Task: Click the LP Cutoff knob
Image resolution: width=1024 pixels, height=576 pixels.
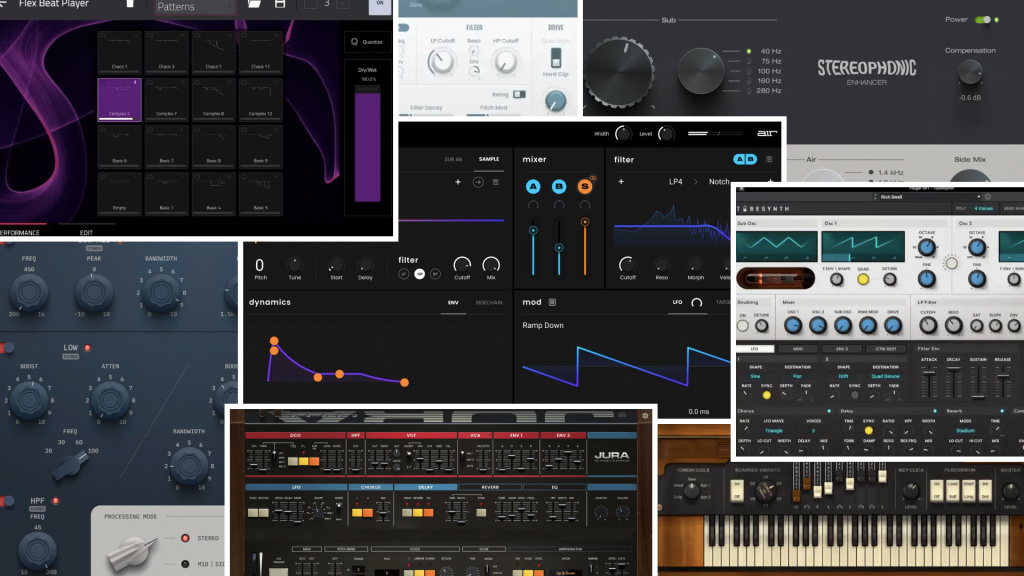Action: coord(441,63)
